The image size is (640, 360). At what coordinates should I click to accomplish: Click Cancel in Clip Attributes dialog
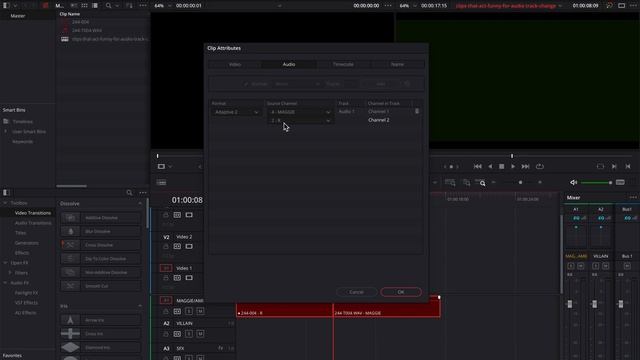click(x=356, y=292)
